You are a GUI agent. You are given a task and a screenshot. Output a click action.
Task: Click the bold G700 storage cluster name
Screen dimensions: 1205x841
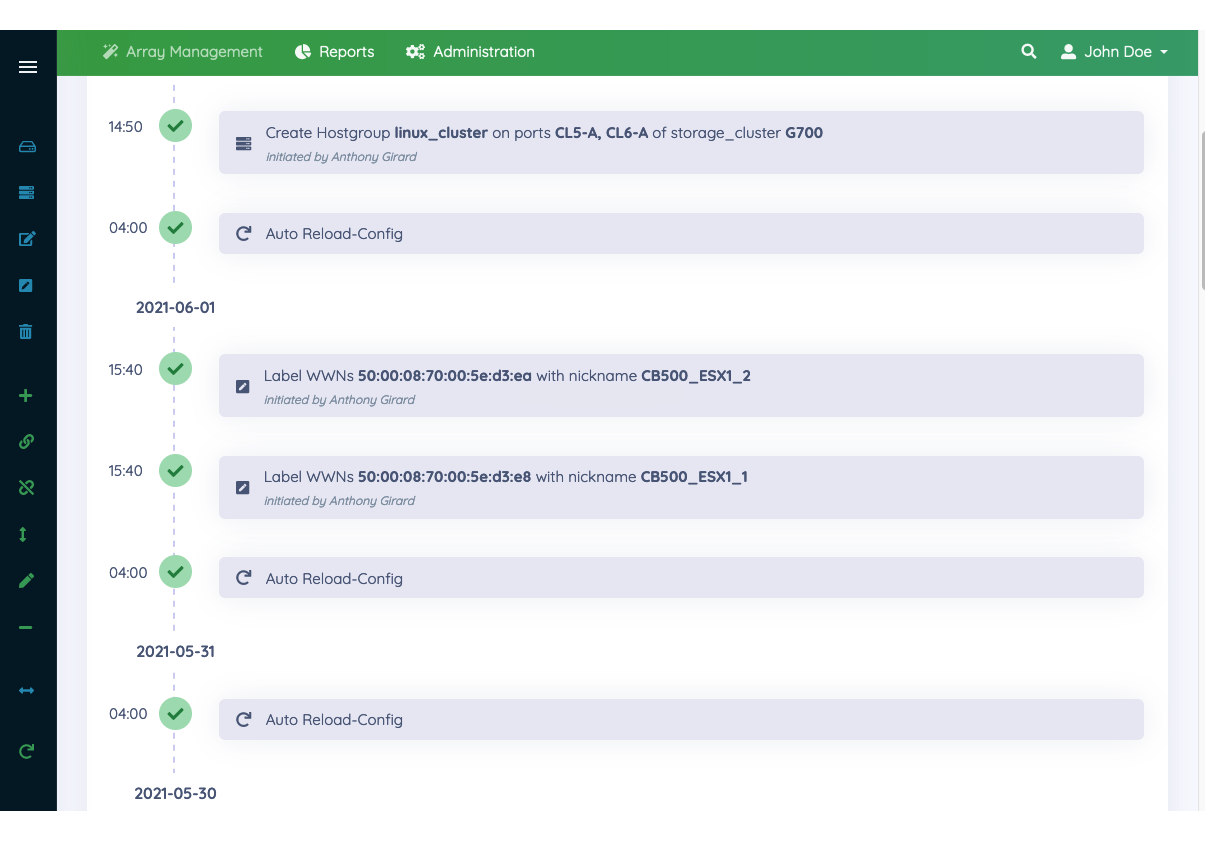(x=804, y=133)
